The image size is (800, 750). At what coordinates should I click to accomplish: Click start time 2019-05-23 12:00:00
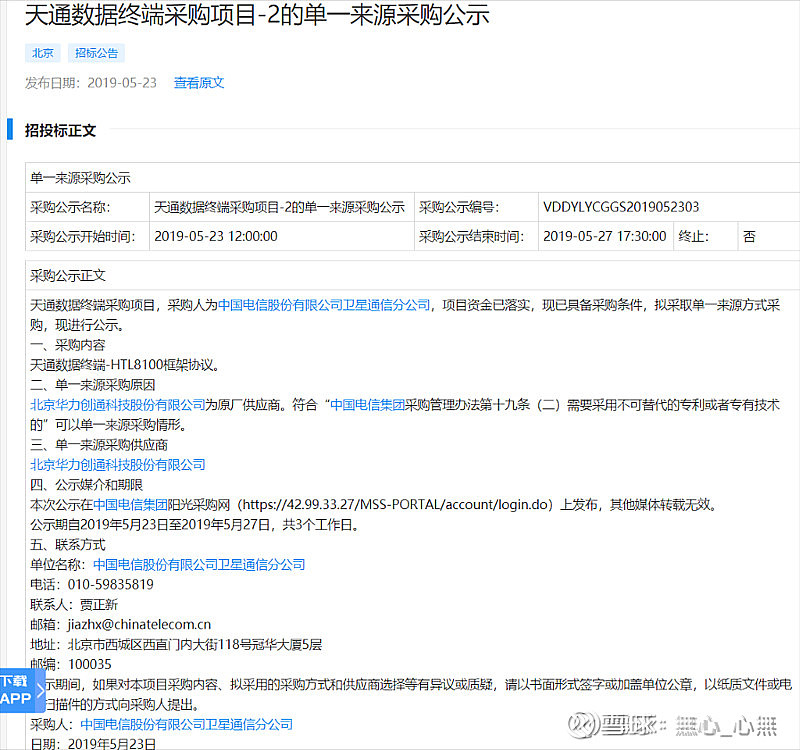pos(216,236)
